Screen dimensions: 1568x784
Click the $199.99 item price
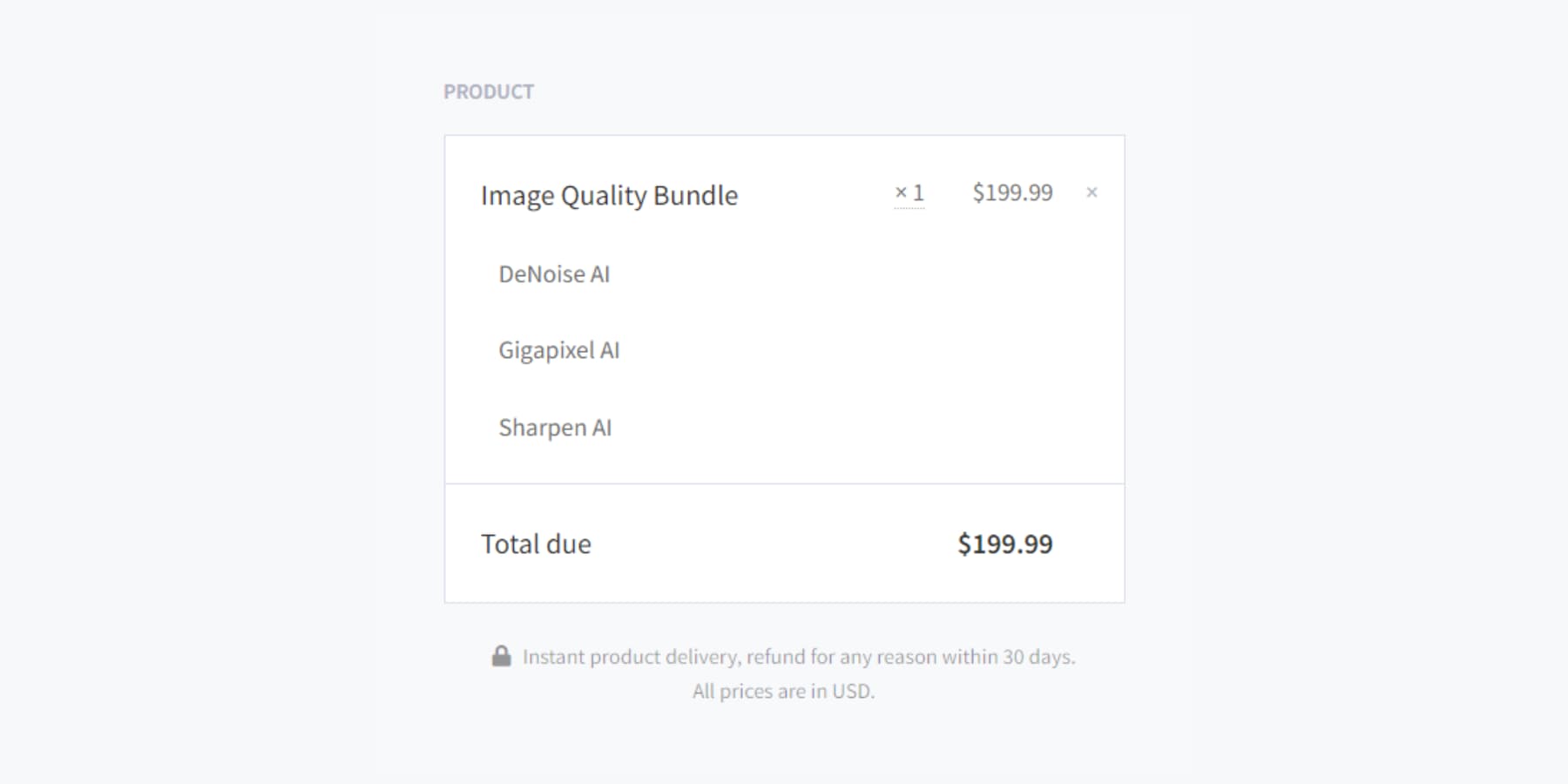point(1013,193)
